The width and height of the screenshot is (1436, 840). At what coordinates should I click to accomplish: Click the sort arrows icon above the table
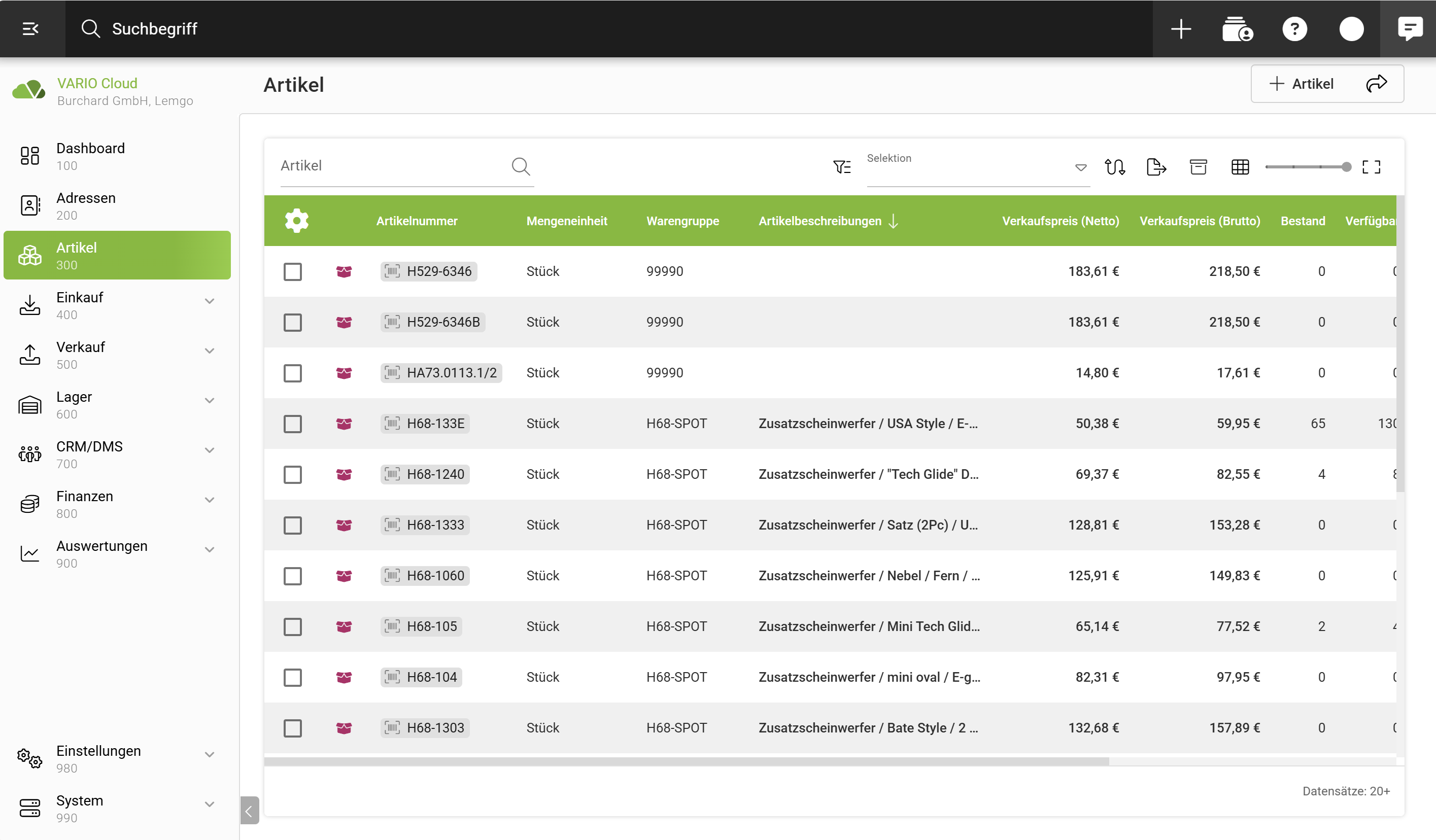(x=1115, y=167)
